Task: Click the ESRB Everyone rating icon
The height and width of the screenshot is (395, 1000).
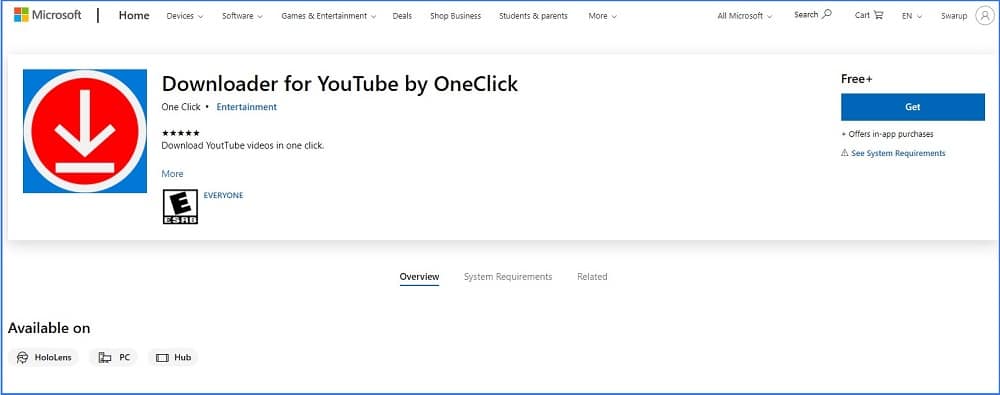Action: coord(180,207)
